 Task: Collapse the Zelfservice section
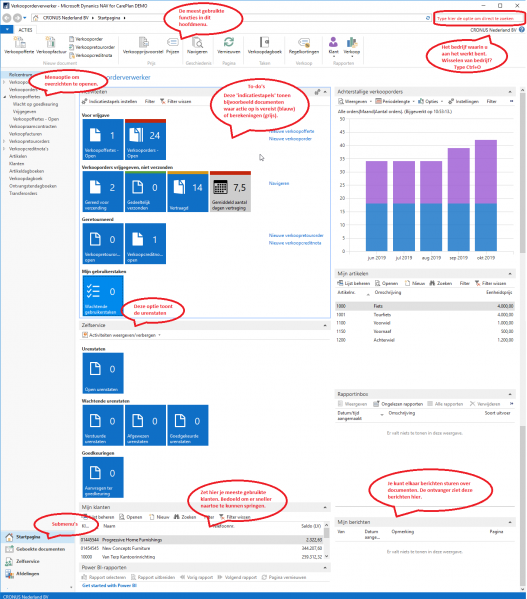click(x=325, y=325)
